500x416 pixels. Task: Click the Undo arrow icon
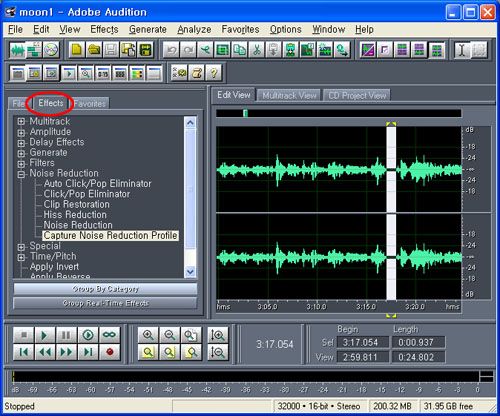(x=171, y=50)
